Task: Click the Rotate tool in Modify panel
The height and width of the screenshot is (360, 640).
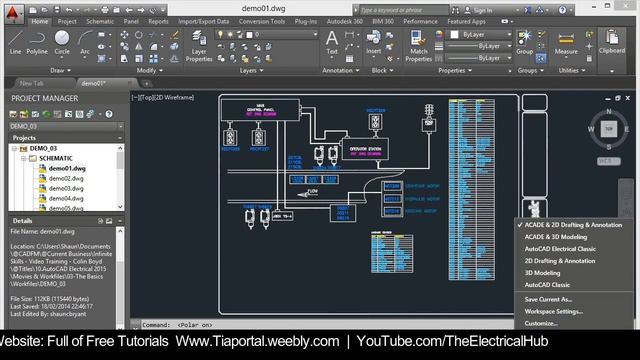Action: [x=139, y=35]
